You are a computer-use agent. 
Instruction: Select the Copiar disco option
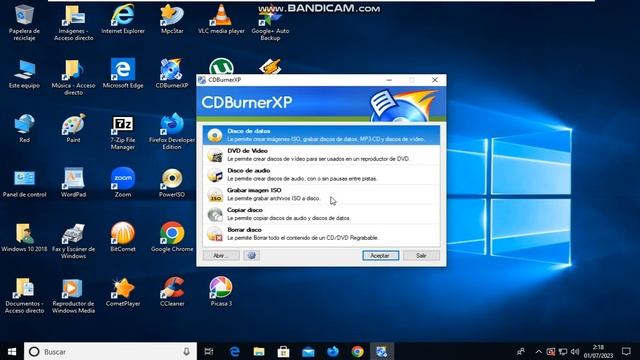pyautogui.click(x=321, y=214)
